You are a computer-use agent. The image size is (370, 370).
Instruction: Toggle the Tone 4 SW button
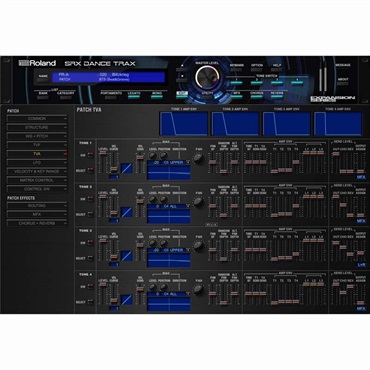pyautogui.click(x=90, y=287)
